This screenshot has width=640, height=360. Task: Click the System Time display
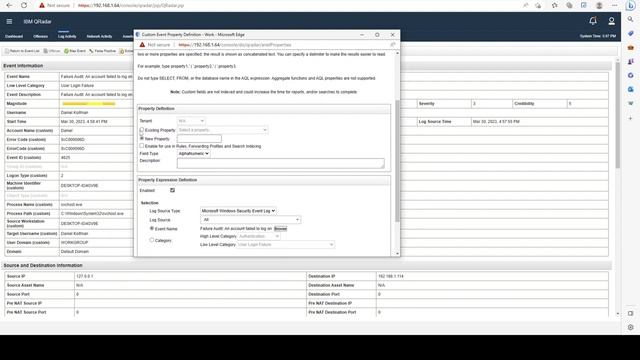pos(598,36)
